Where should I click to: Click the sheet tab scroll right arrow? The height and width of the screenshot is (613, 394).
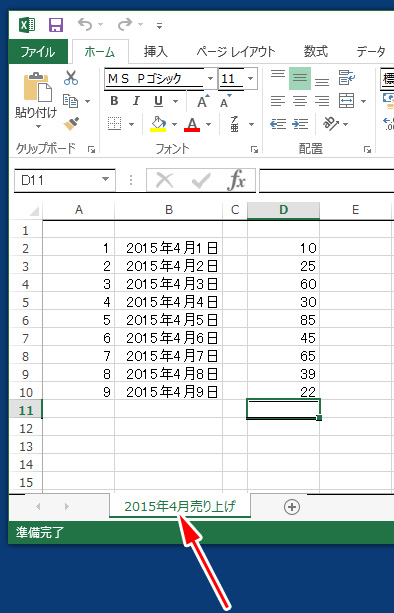(66, 507)
